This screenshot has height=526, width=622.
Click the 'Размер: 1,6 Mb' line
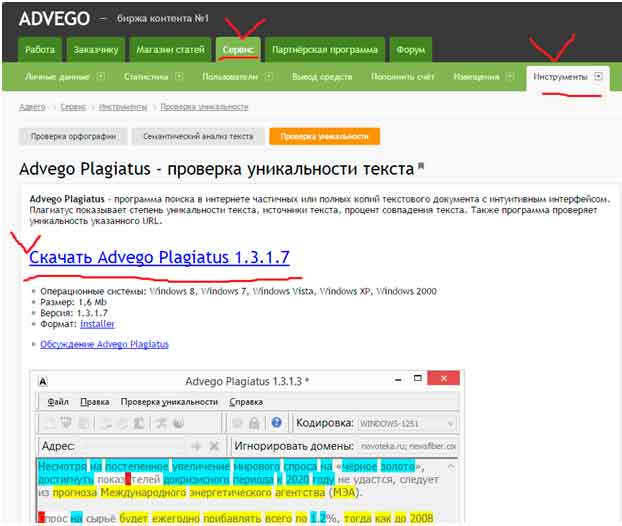pos(73,302)
